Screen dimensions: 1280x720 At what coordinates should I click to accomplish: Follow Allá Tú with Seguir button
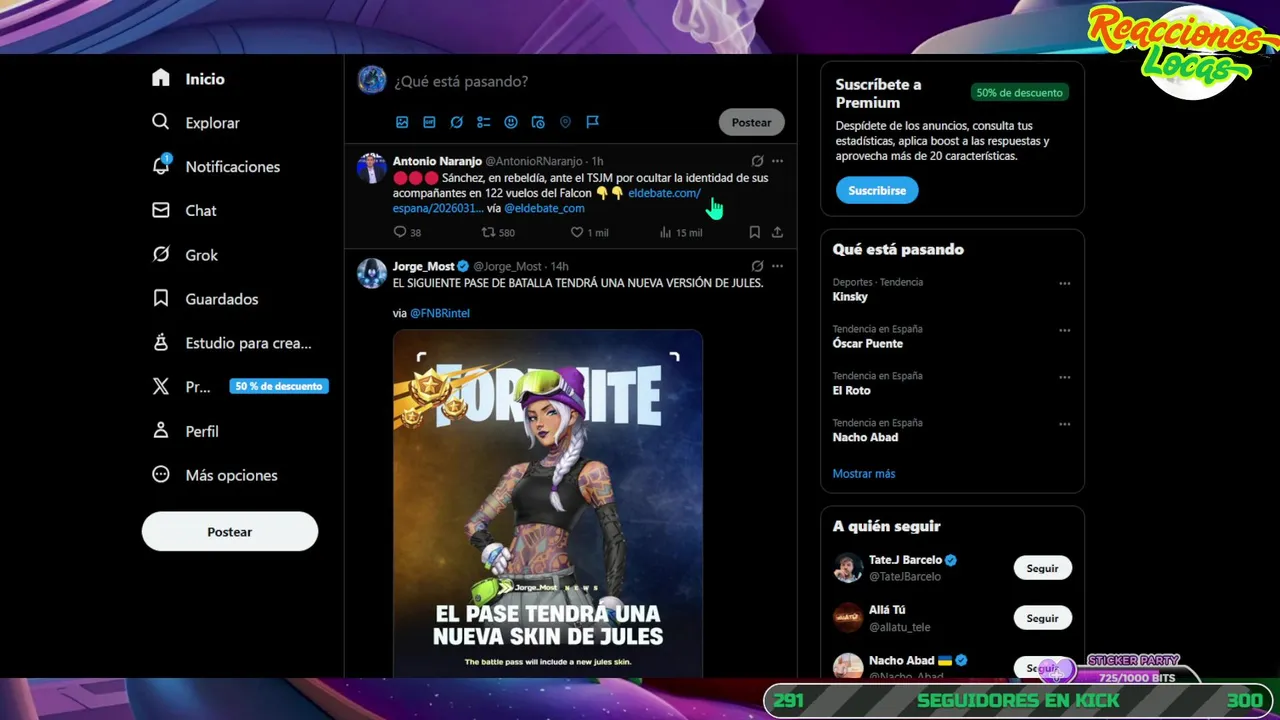(1042, 618)
